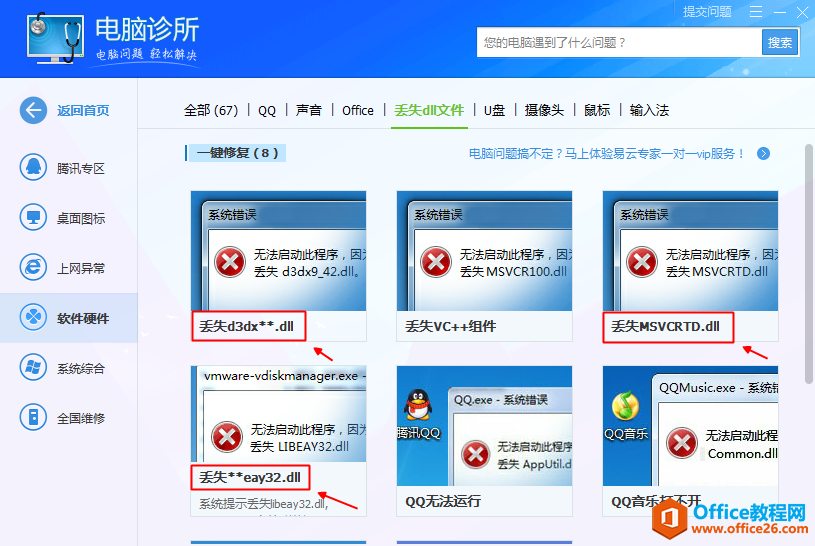The image size is (815, 546).
Task: Select the 丢失dll文件 tab
Action: coord(429,110)
